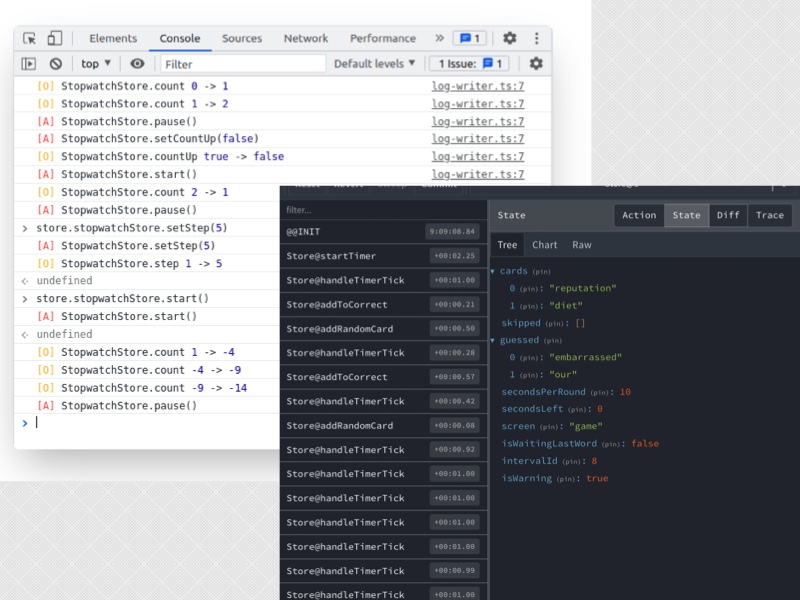Screen dimensions: 800x600
Task: Select the Diff inspector tab
Action: [728, 215]
